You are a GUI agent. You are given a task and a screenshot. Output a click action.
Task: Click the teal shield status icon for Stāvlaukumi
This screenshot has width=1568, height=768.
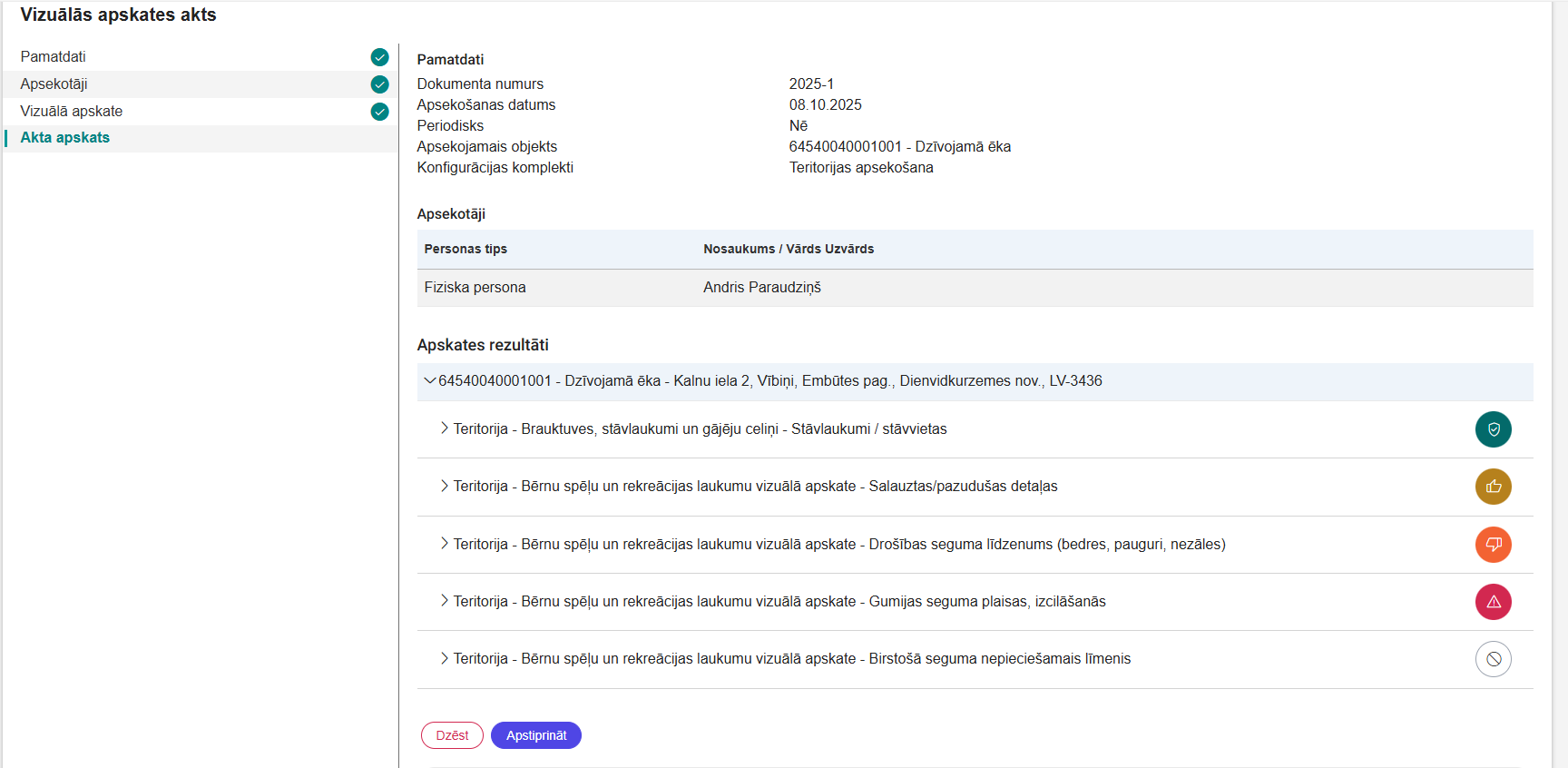tap(1493, 429)
